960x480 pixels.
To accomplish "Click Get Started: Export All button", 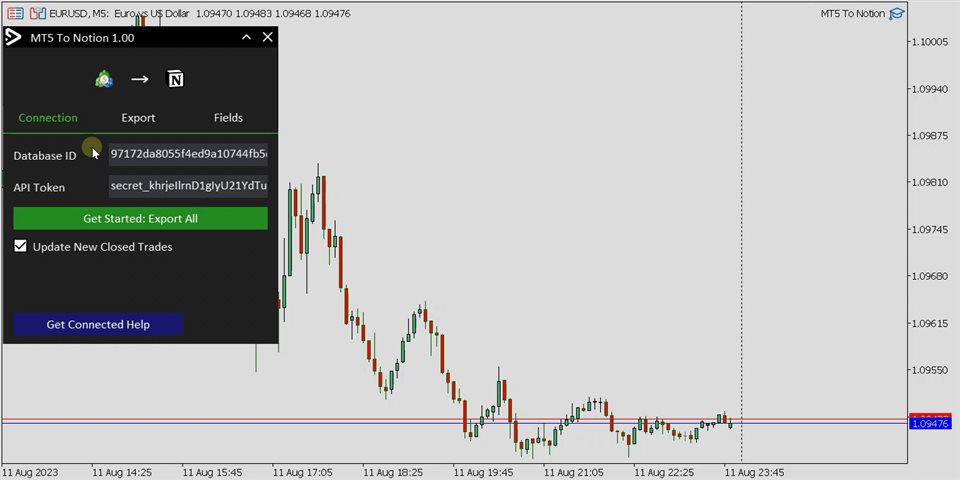I will pyautogui.click(x=140, y=219).
